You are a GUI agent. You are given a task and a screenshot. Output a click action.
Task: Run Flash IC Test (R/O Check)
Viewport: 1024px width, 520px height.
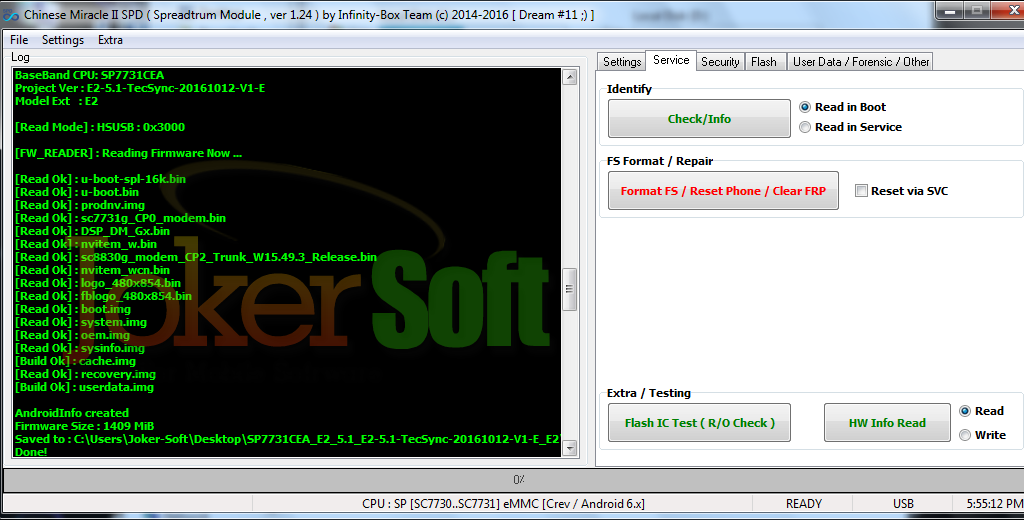[x=699, y=423]
